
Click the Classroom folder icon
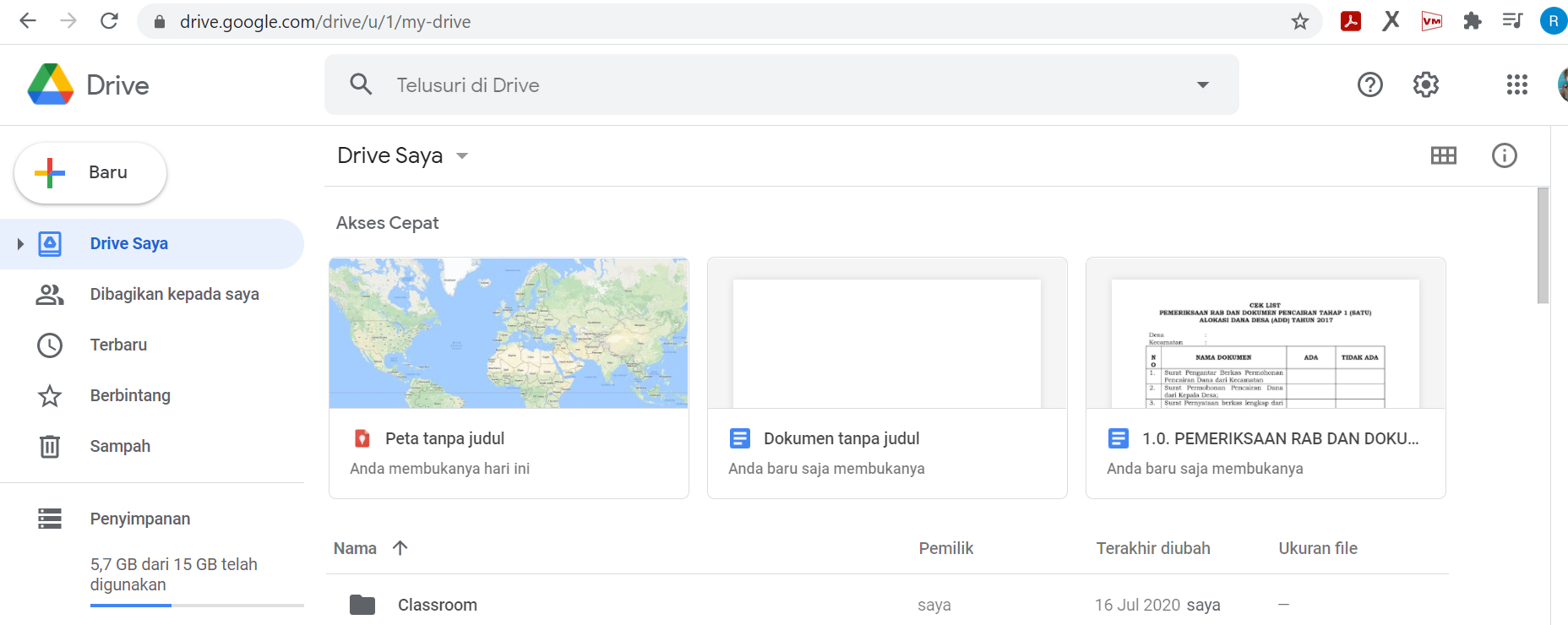tap(362, 605)
